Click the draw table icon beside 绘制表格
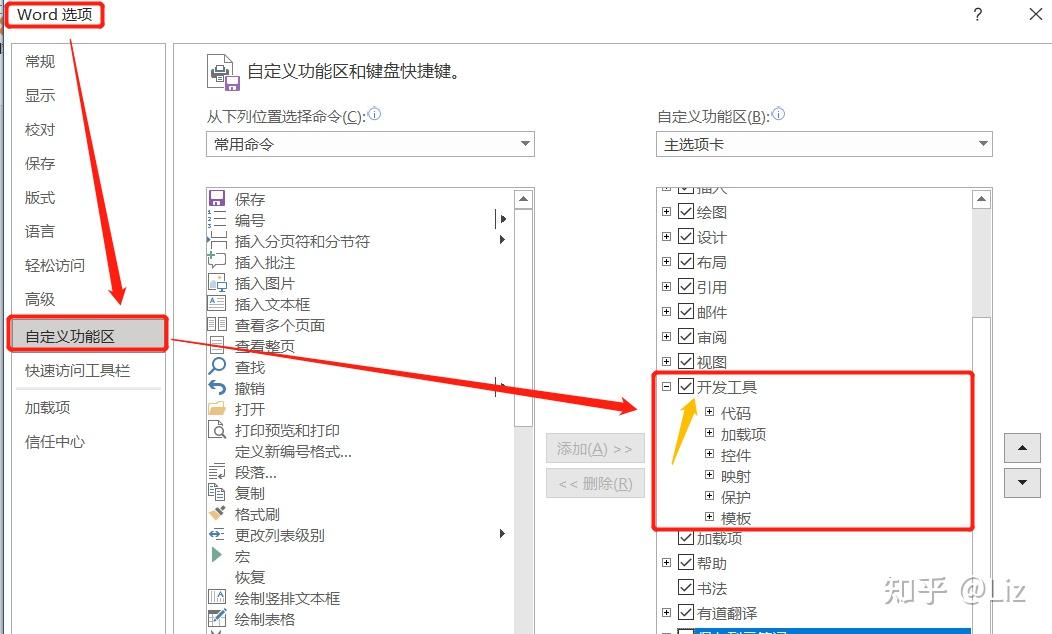The height and width of the screenshot is (634, 1052). (x=217, y=618)
